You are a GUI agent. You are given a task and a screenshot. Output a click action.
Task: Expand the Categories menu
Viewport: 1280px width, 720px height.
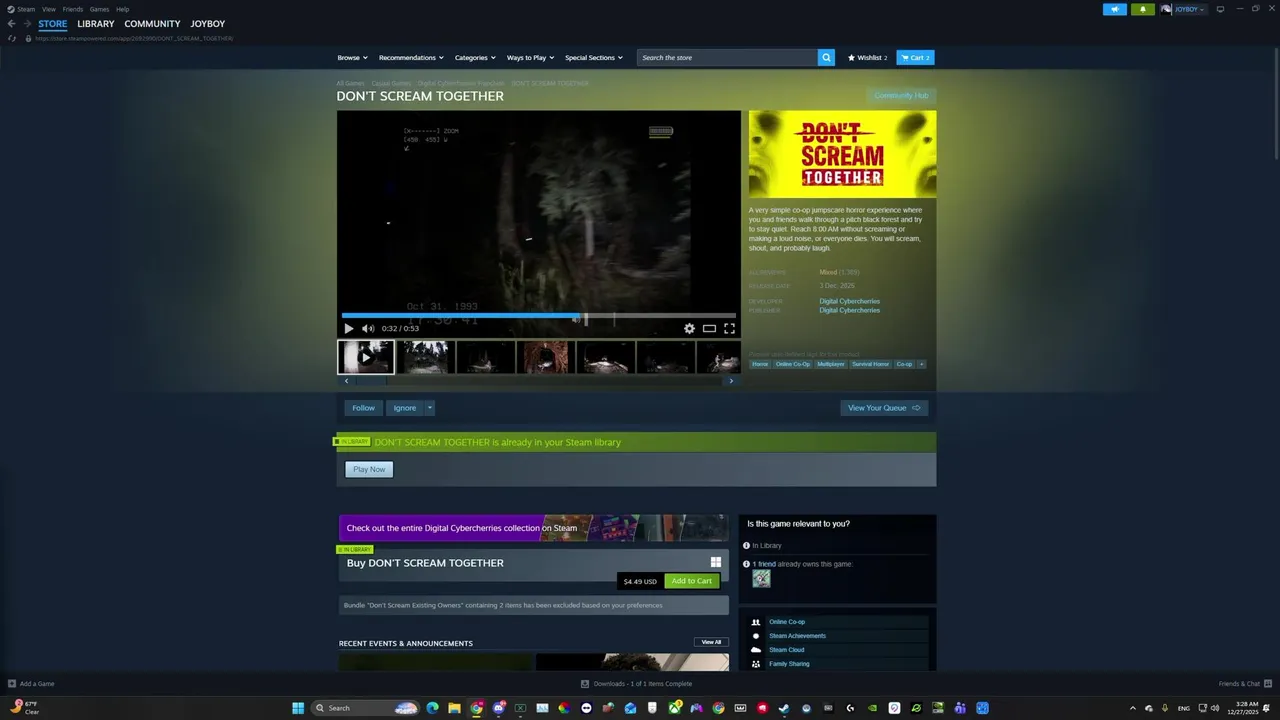(475, 58)
